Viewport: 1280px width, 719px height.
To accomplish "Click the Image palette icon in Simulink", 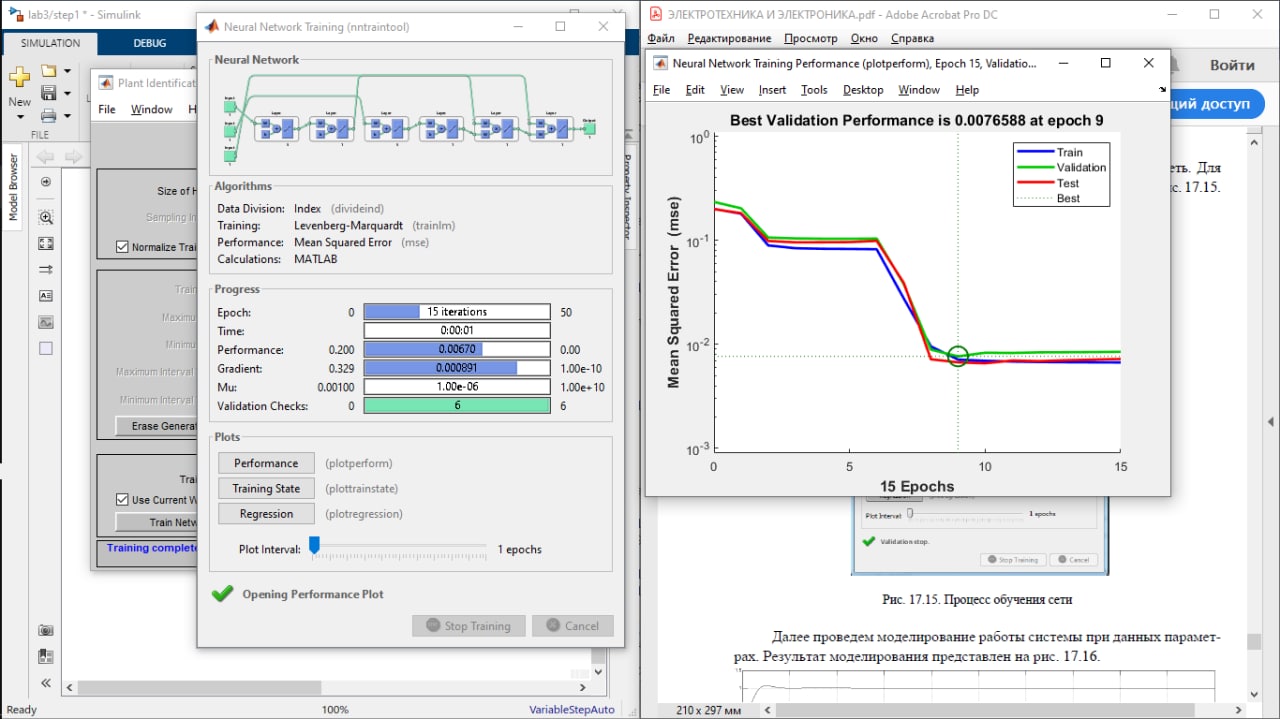I will click(45, 322).
